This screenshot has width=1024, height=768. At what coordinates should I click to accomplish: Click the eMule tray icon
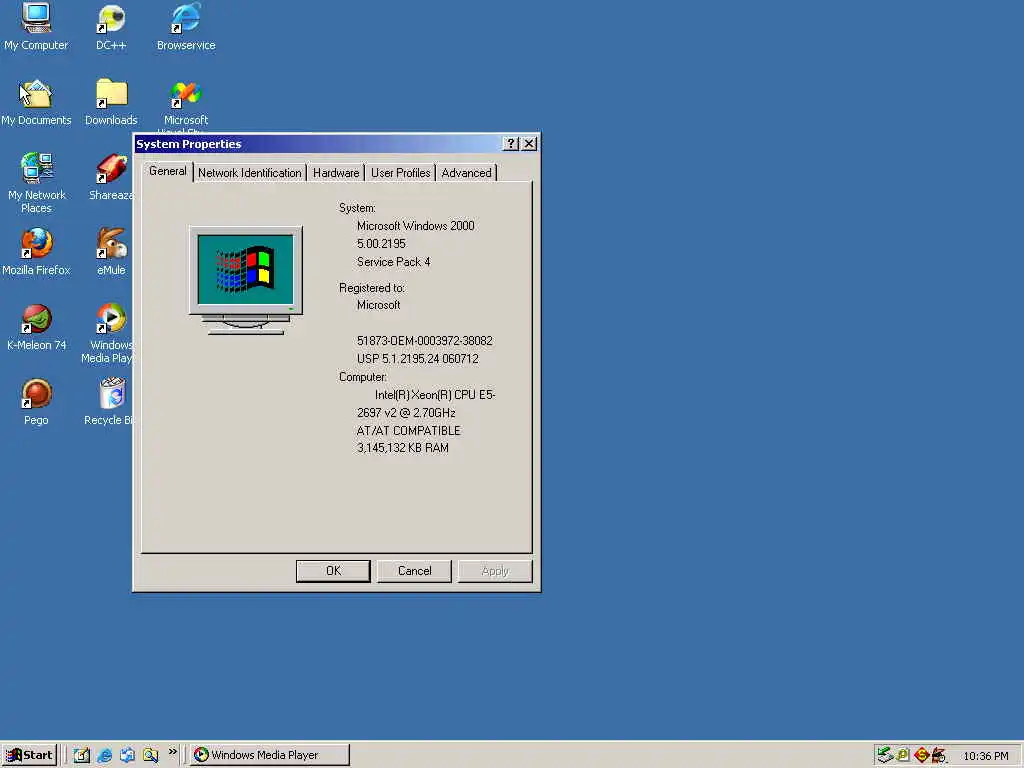pos(939,755)
